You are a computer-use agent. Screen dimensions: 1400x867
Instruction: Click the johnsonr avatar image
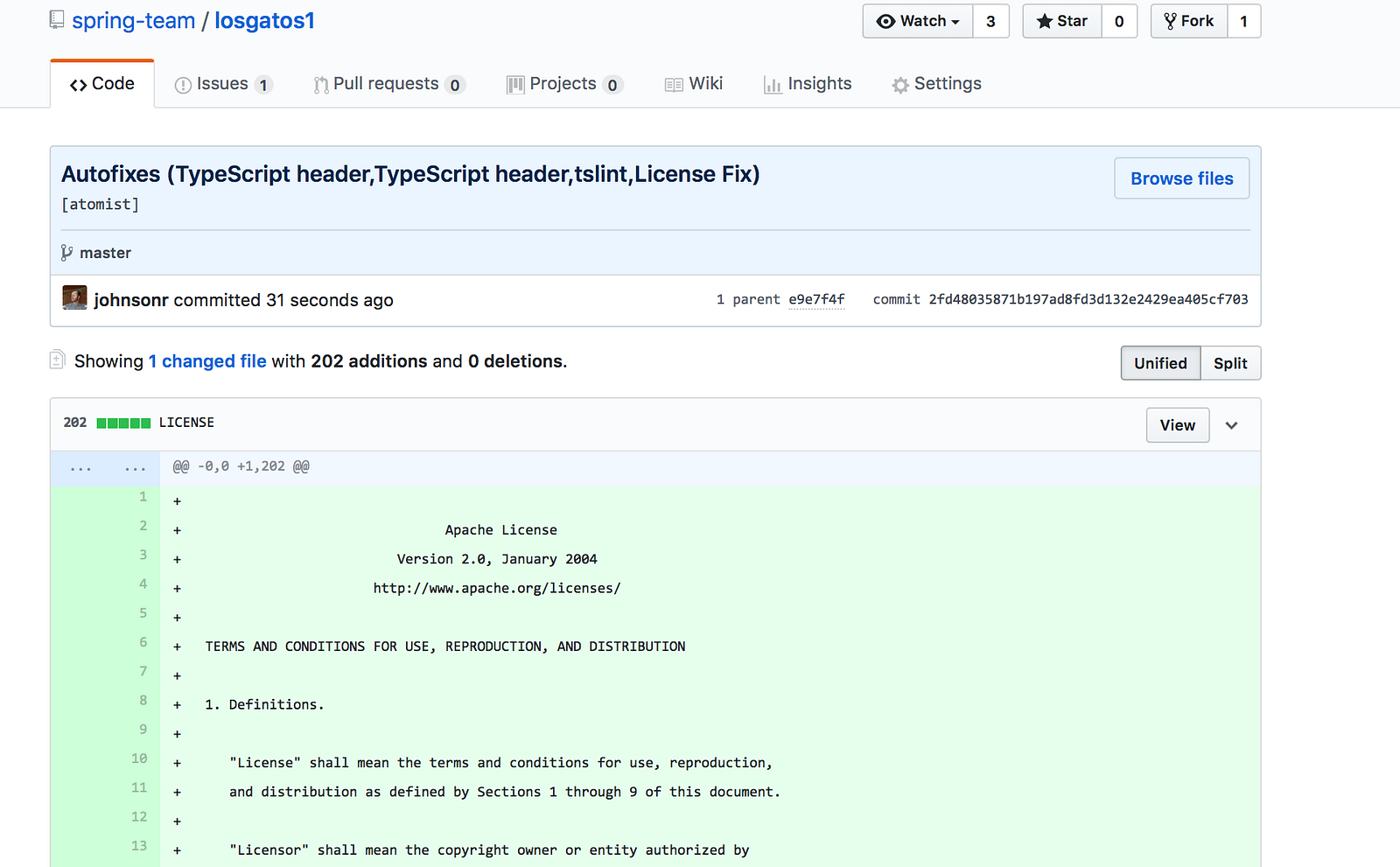click(74, 297)
